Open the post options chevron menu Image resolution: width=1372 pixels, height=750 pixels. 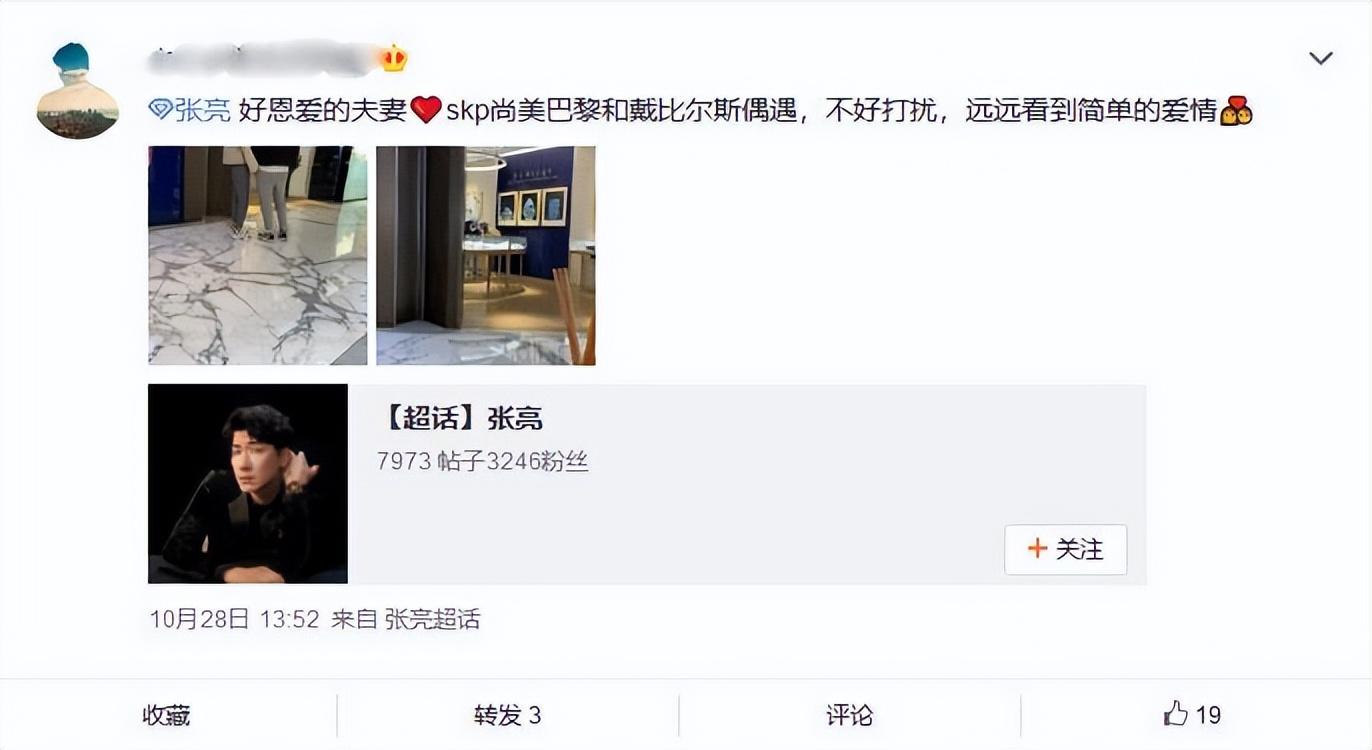tap(1320, 58)
